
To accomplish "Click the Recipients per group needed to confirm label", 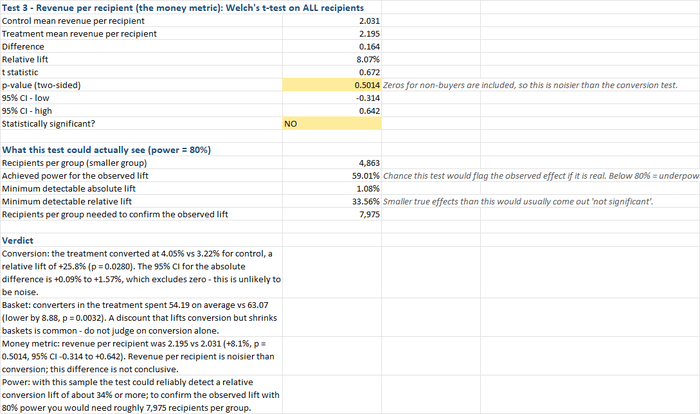I will [x=115, y=215].
